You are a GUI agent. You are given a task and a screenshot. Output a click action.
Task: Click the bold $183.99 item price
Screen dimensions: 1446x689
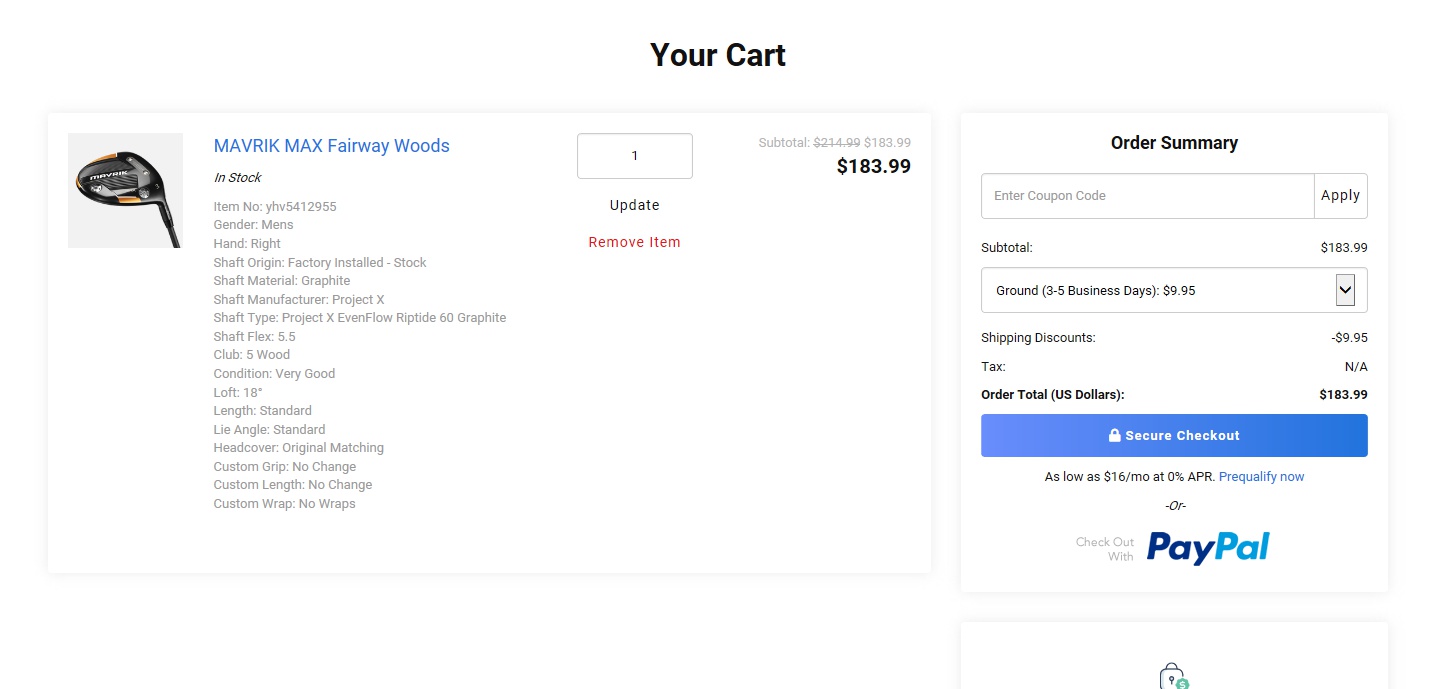coord(873,167)
